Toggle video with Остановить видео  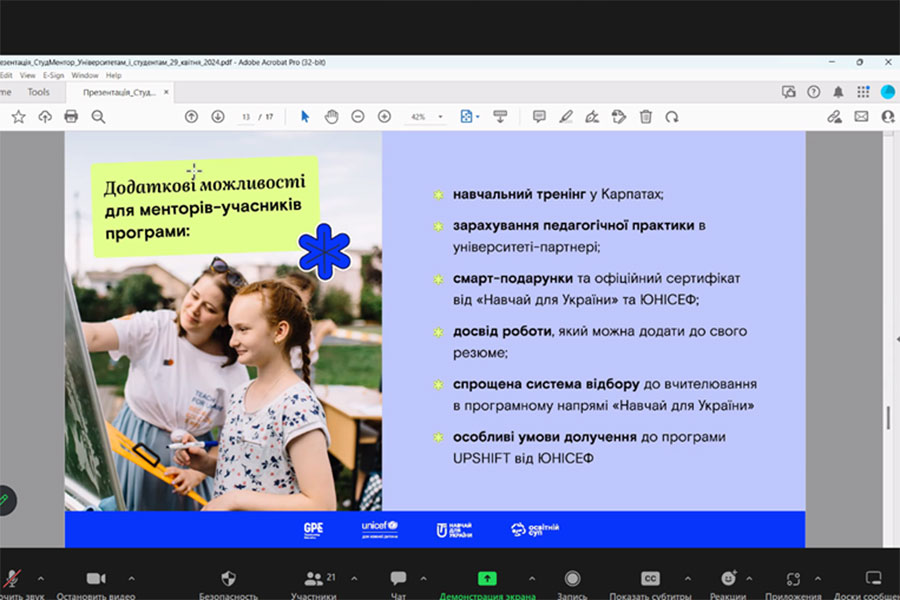pos(96,580)
